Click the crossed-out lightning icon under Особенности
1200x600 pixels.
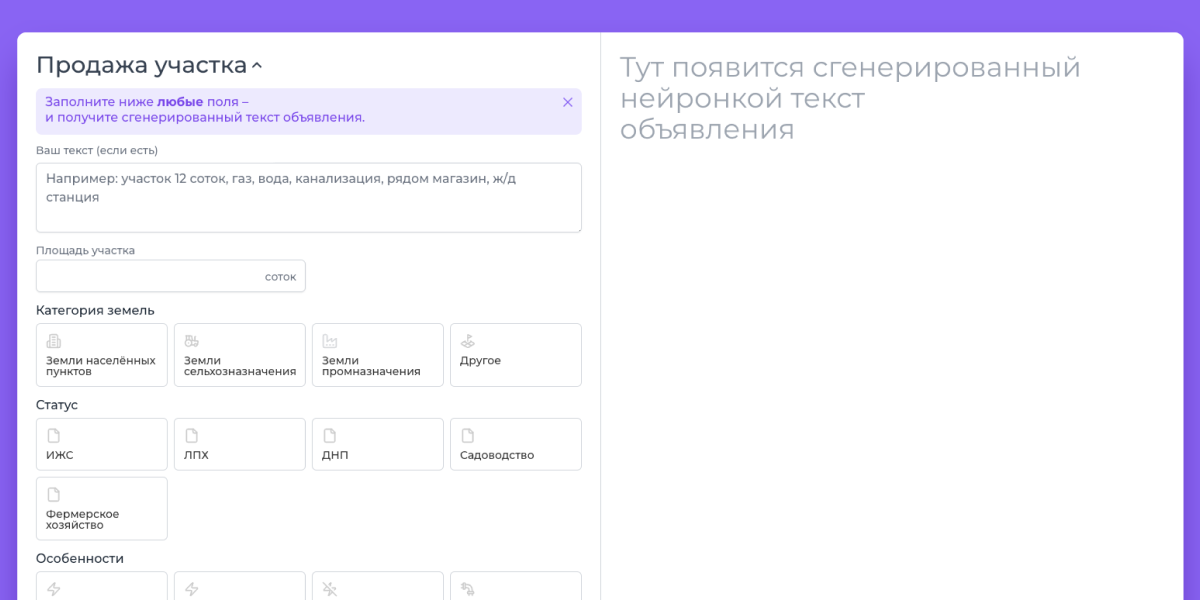point(330,589)
